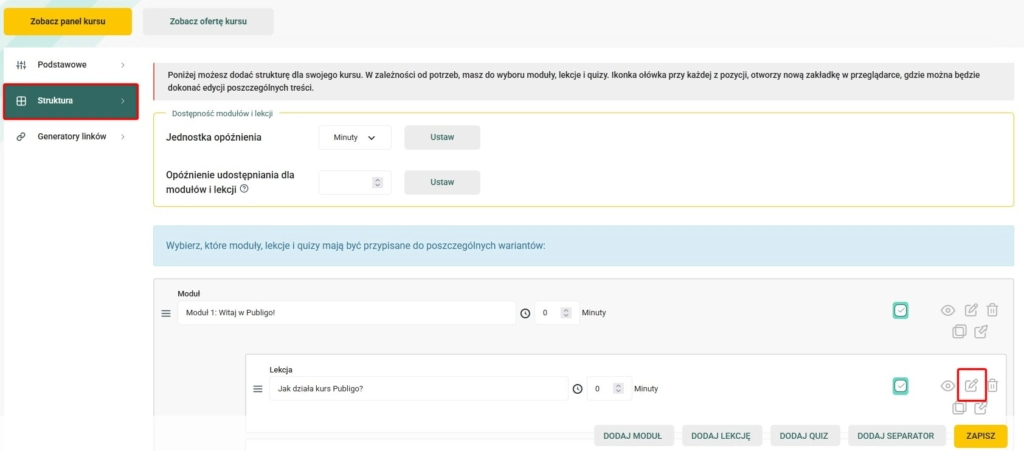Grab the drag handle of Moduł 1
This screenshot has width=1024, height=451.
coord(166,313)
